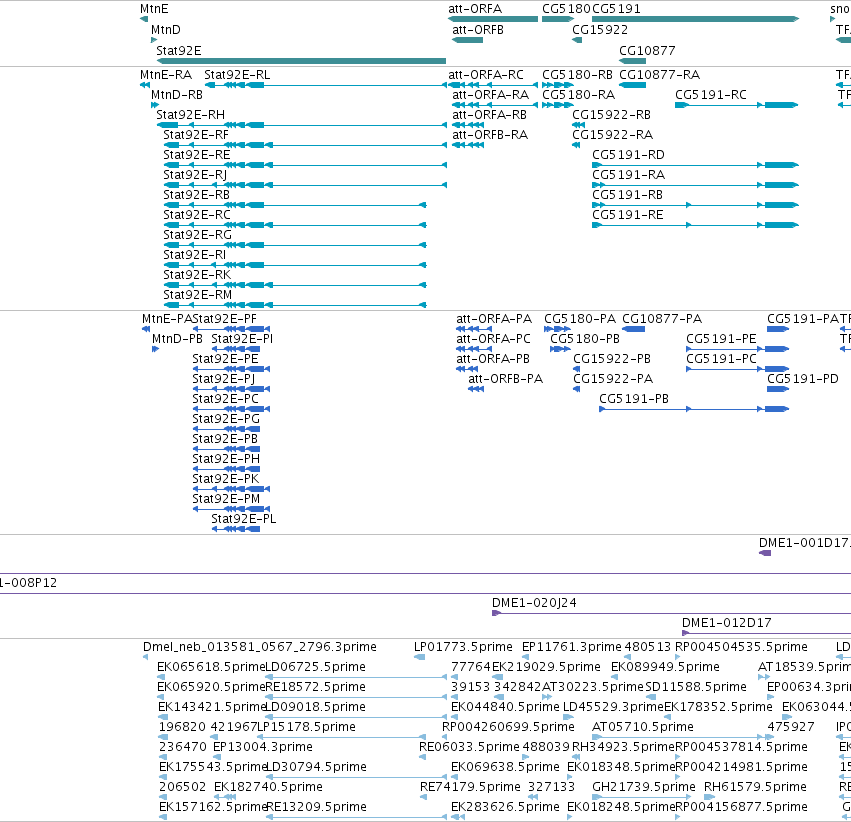This screenshot has width=851, height=822.
Task: Select protein CG5191-PB
Action: [694, 409]
